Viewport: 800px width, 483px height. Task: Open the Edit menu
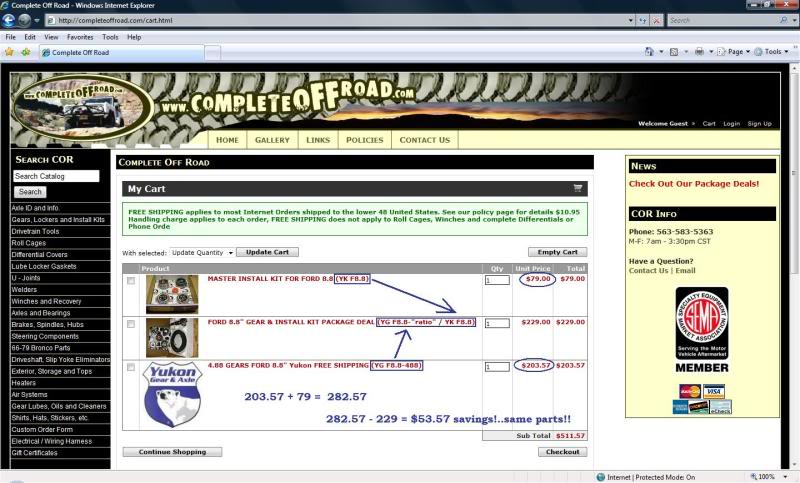click(x=30, y=37)
